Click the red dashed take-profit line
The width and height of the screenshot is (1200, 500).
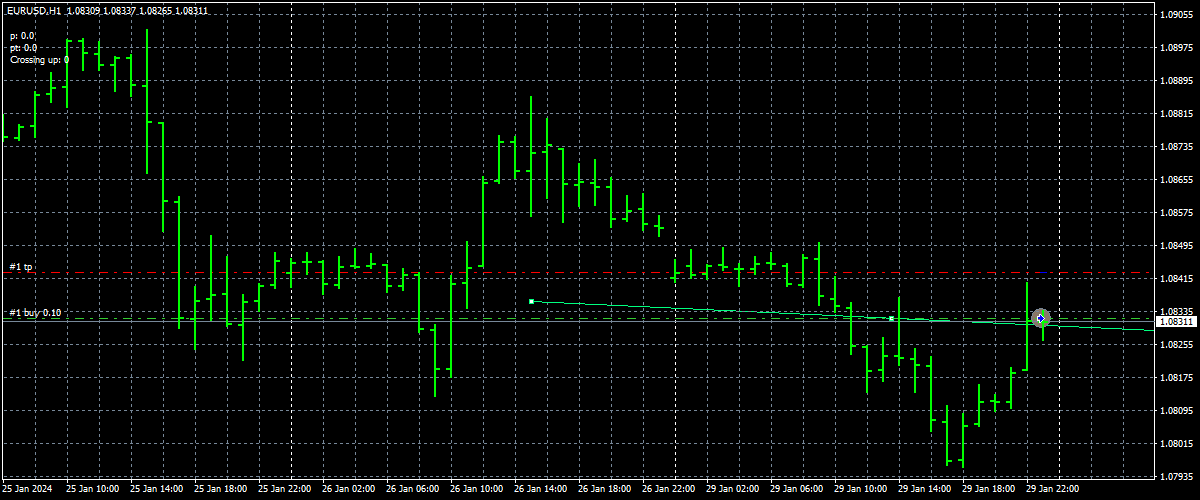[x=600, y=272]
